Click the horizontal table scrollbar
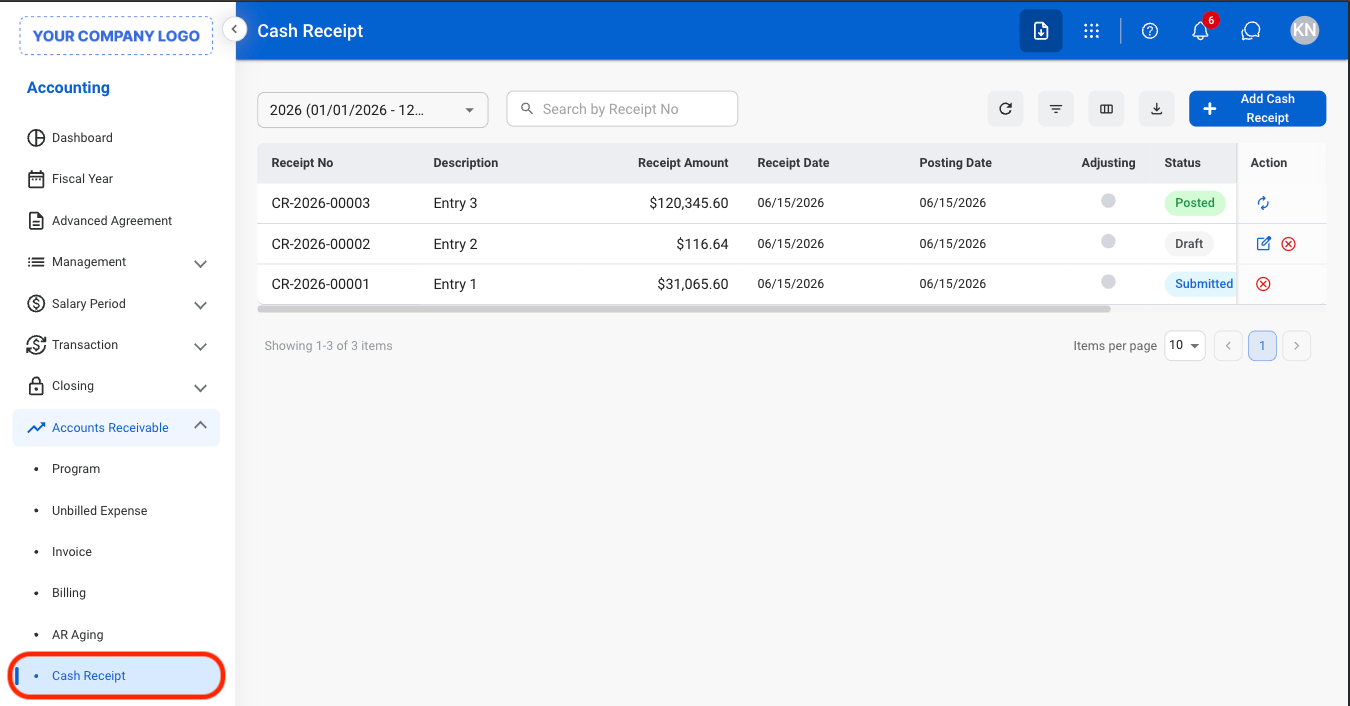1350x706 pixels. click(x=684, y=309)
